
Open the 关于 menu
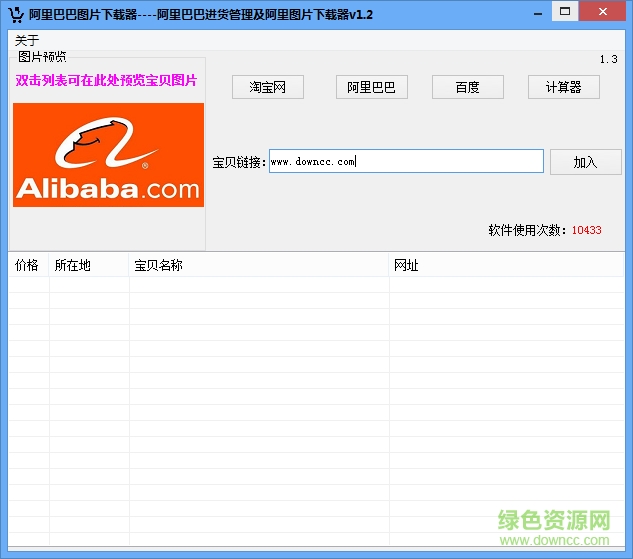pos(27,40)
